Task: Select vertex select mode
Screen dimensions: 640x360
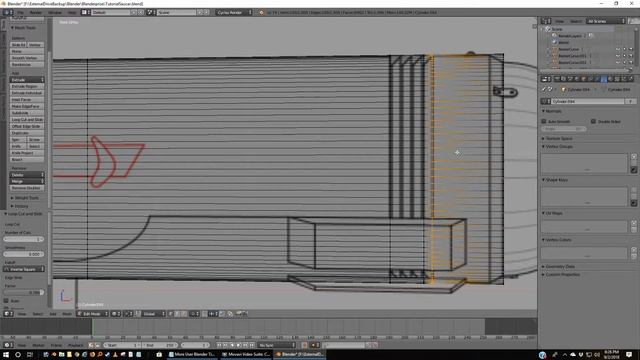Action: tap(171, 313)
